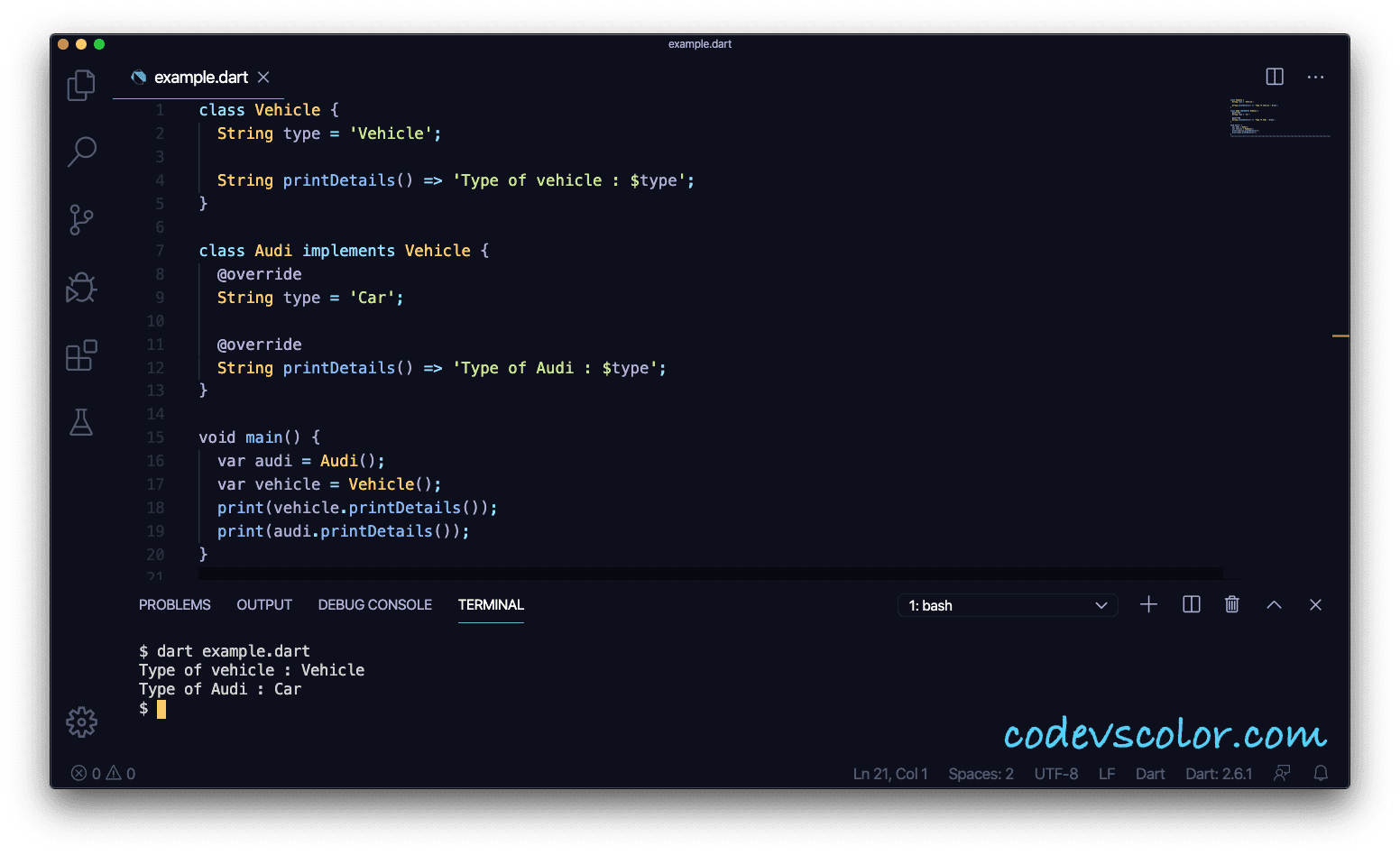1400x855 pixels.
Task: Click 'Ln 21, Col 1' in status bar
Action: [890, 774]
